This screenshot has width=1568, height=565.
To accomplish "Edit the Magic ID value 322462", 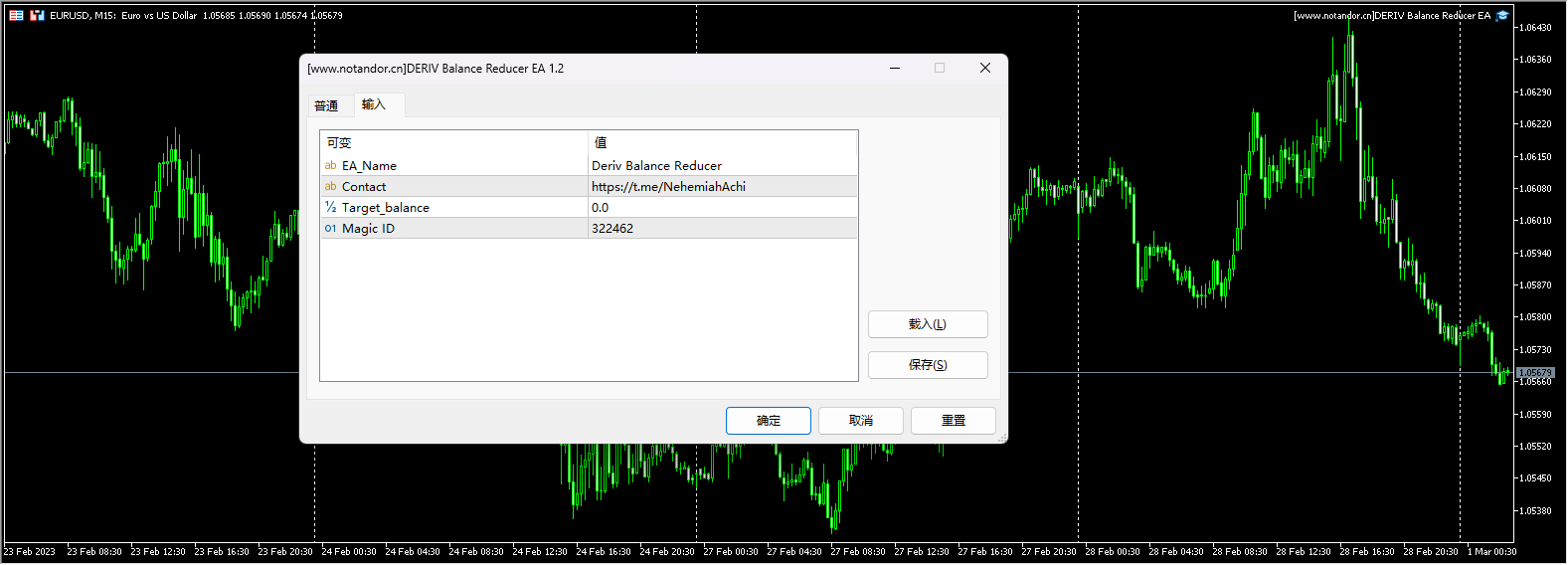I will click(722, 229).
